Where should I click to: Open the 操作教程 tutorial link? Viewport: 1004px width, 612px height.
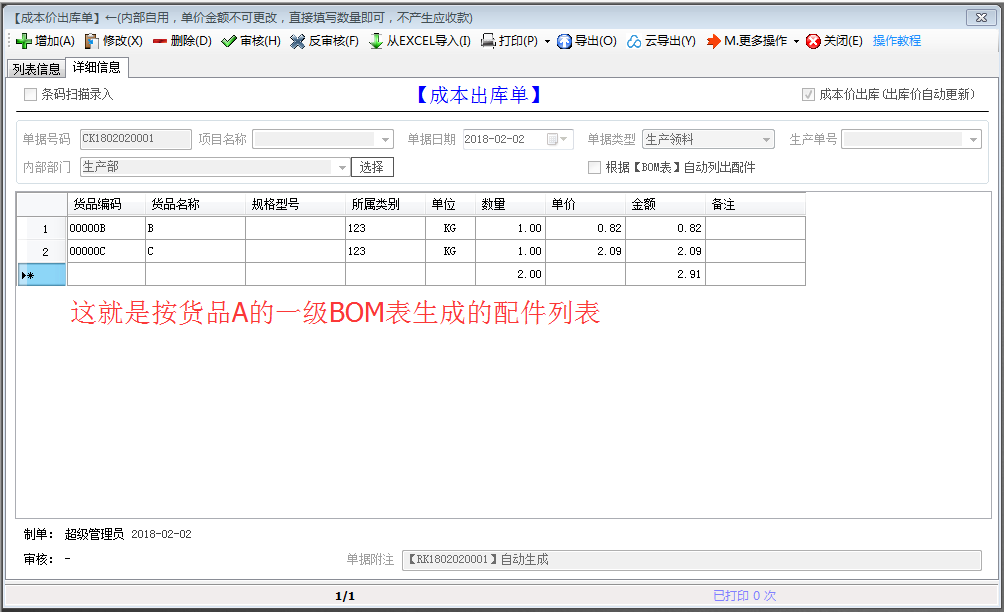(896, 41)
